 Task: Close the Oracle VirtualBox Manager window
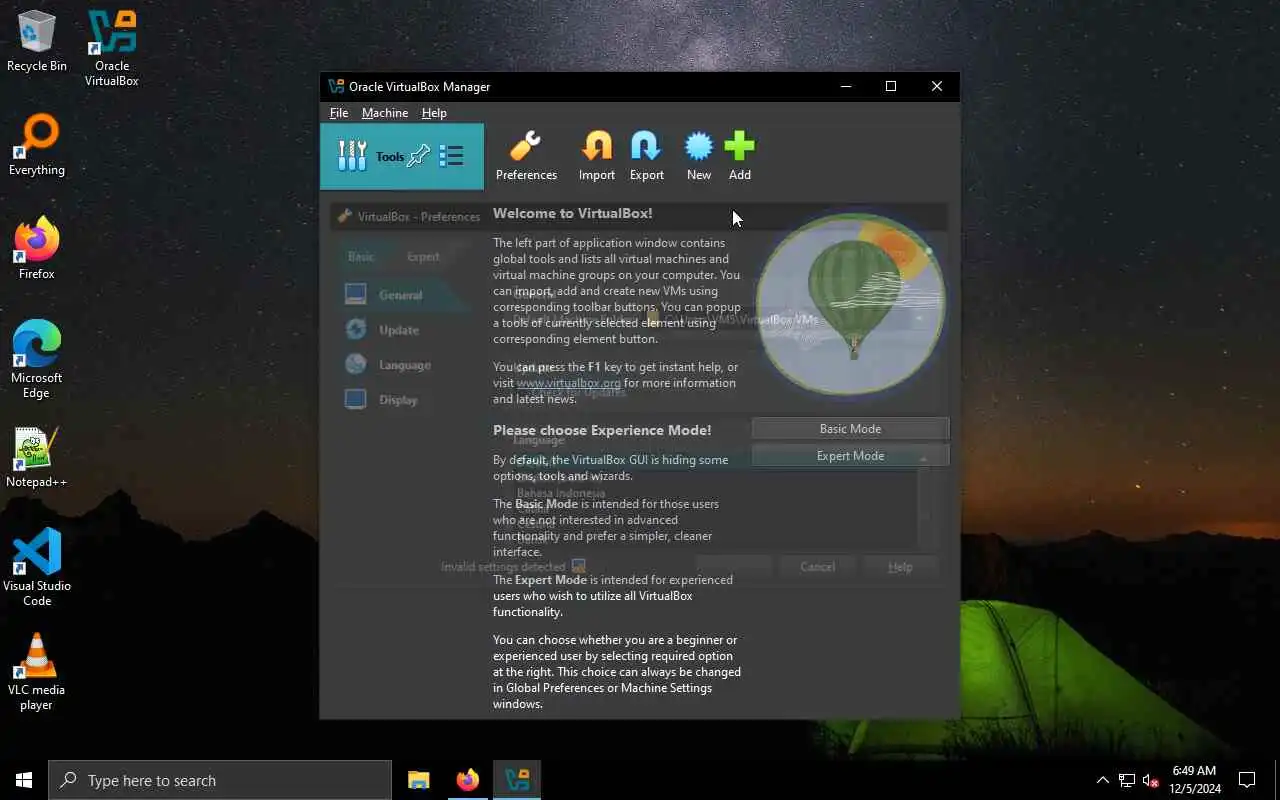point(937,86)
